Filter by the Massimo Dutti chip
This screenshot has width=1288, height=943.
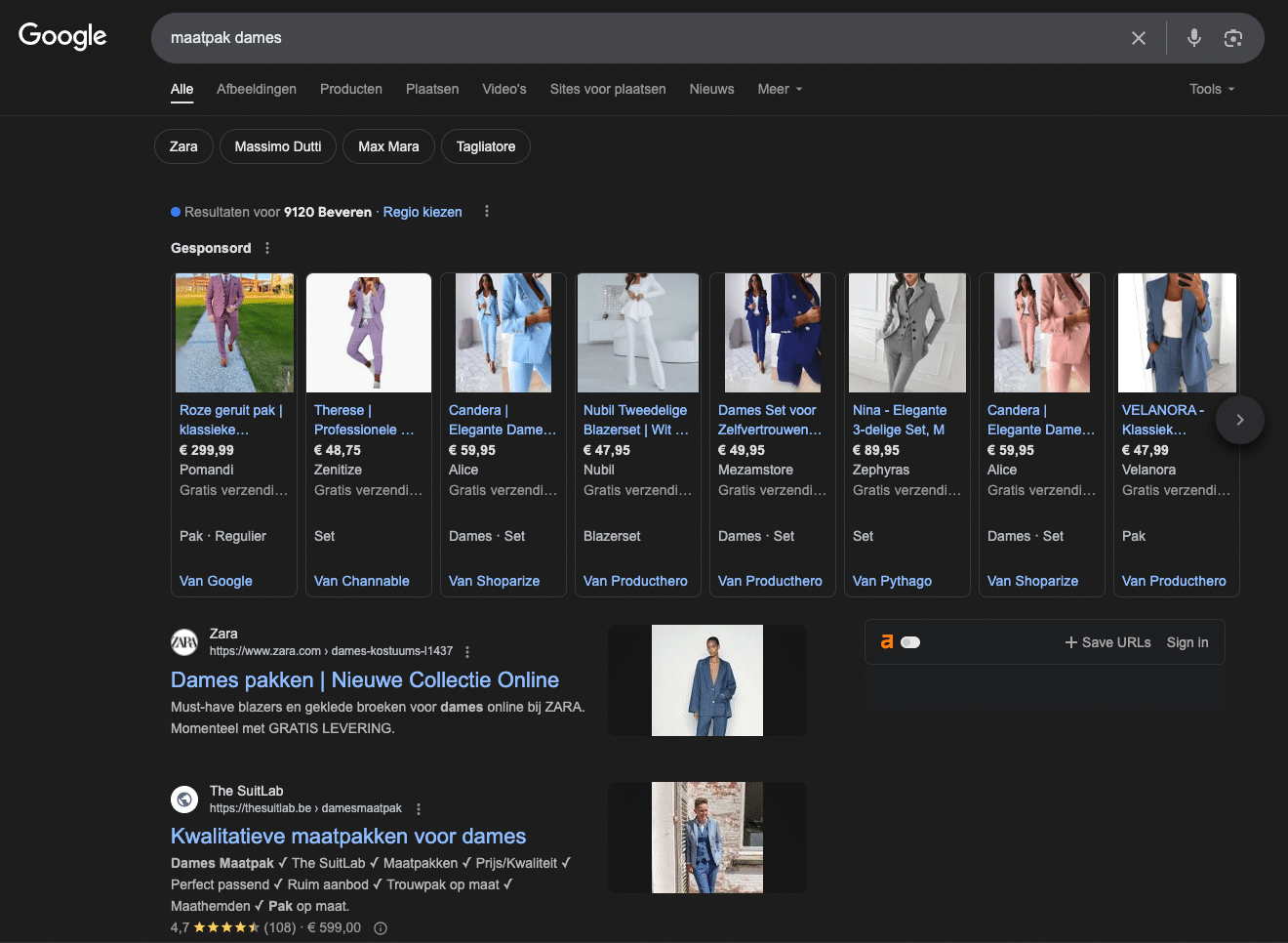278,146
